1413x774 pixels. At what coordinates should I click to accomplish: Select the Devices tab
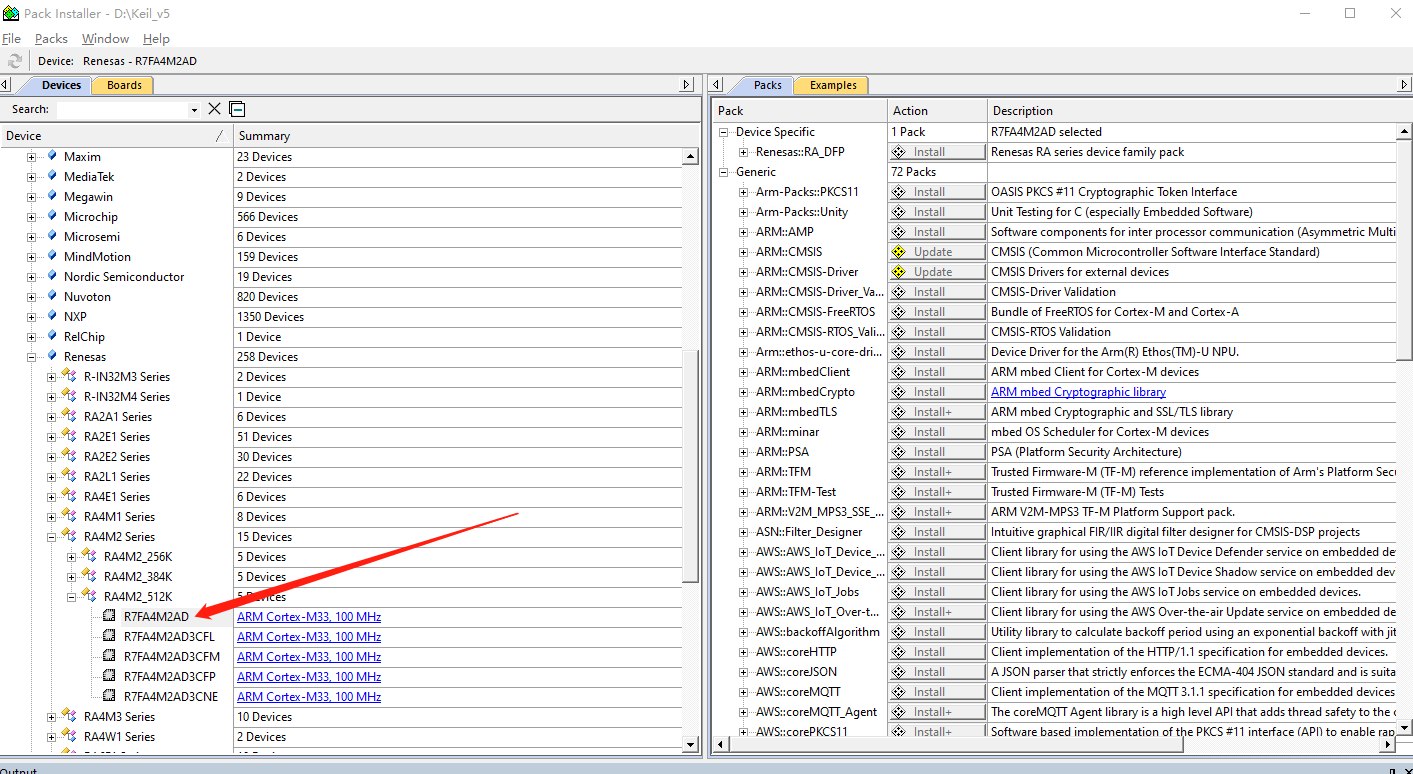(61, 85)
